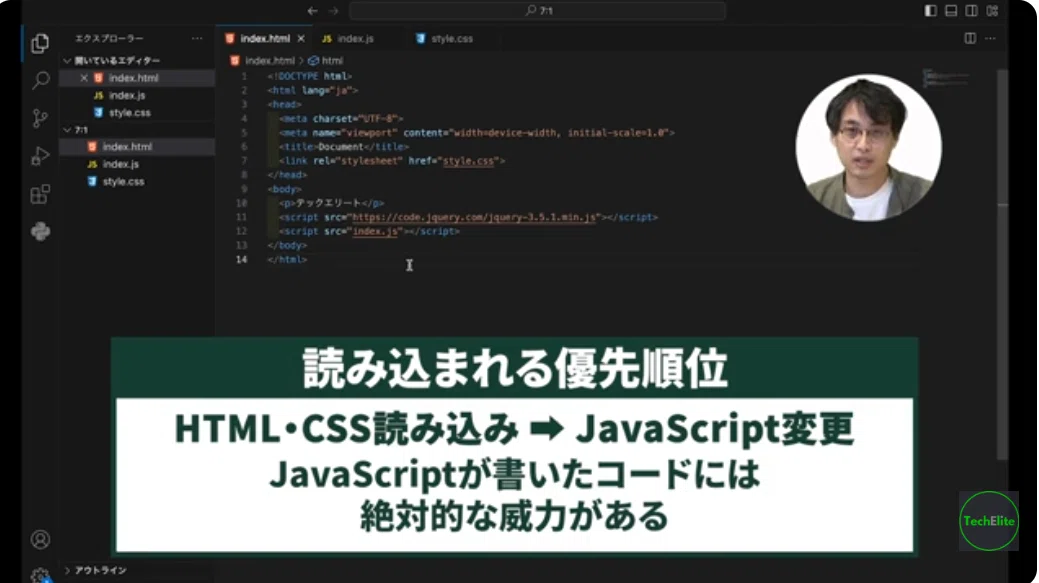Go forward with the right arrow

(333, 11)
